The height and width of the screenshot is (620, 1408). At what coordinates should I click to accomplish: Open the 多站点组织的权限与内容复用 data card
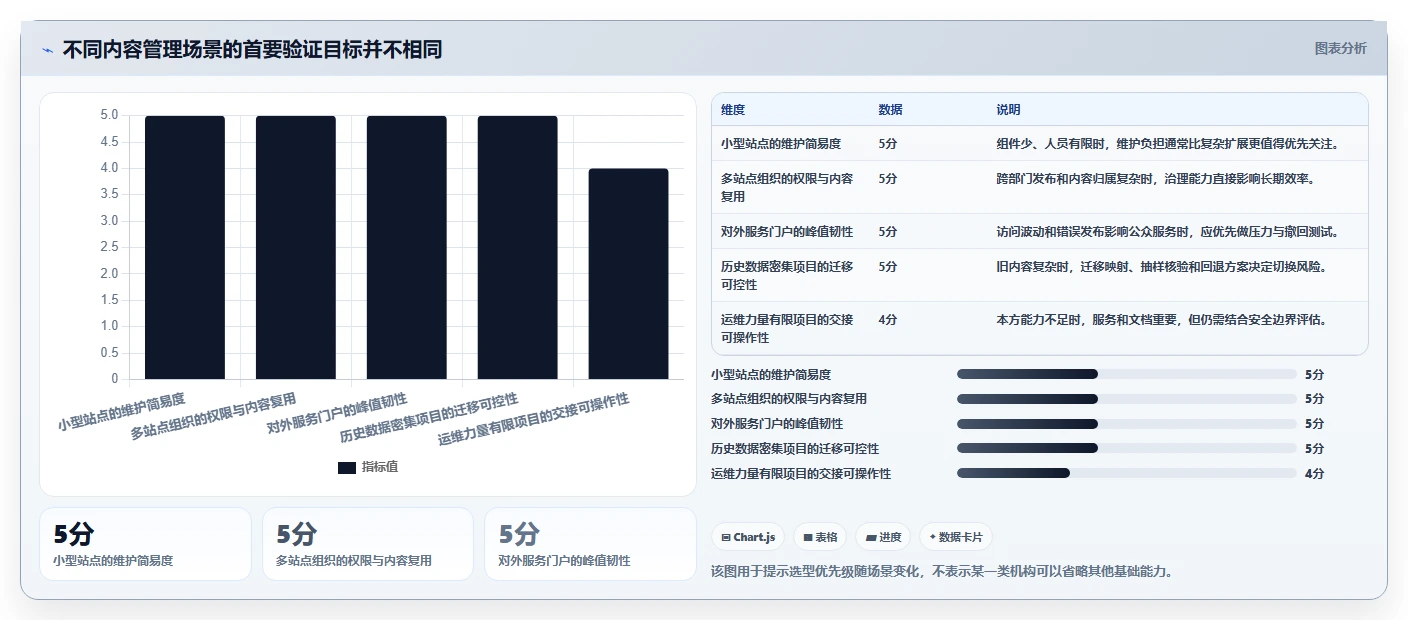pos(368,544)
